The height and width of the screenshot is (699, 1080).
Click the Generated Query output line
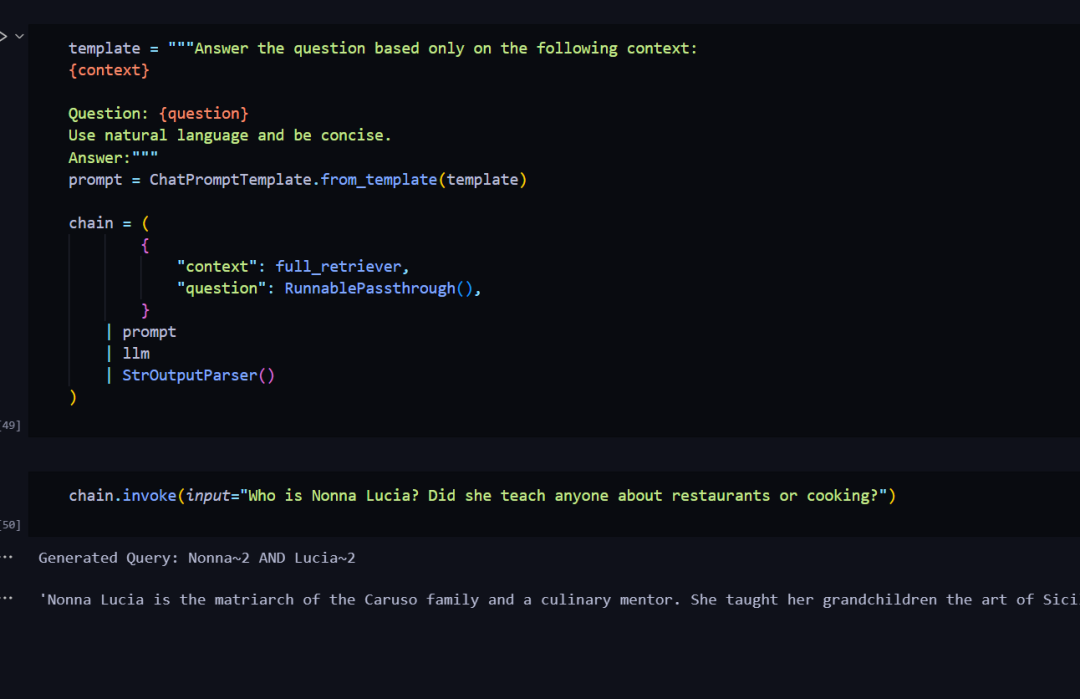click(196, 558)
